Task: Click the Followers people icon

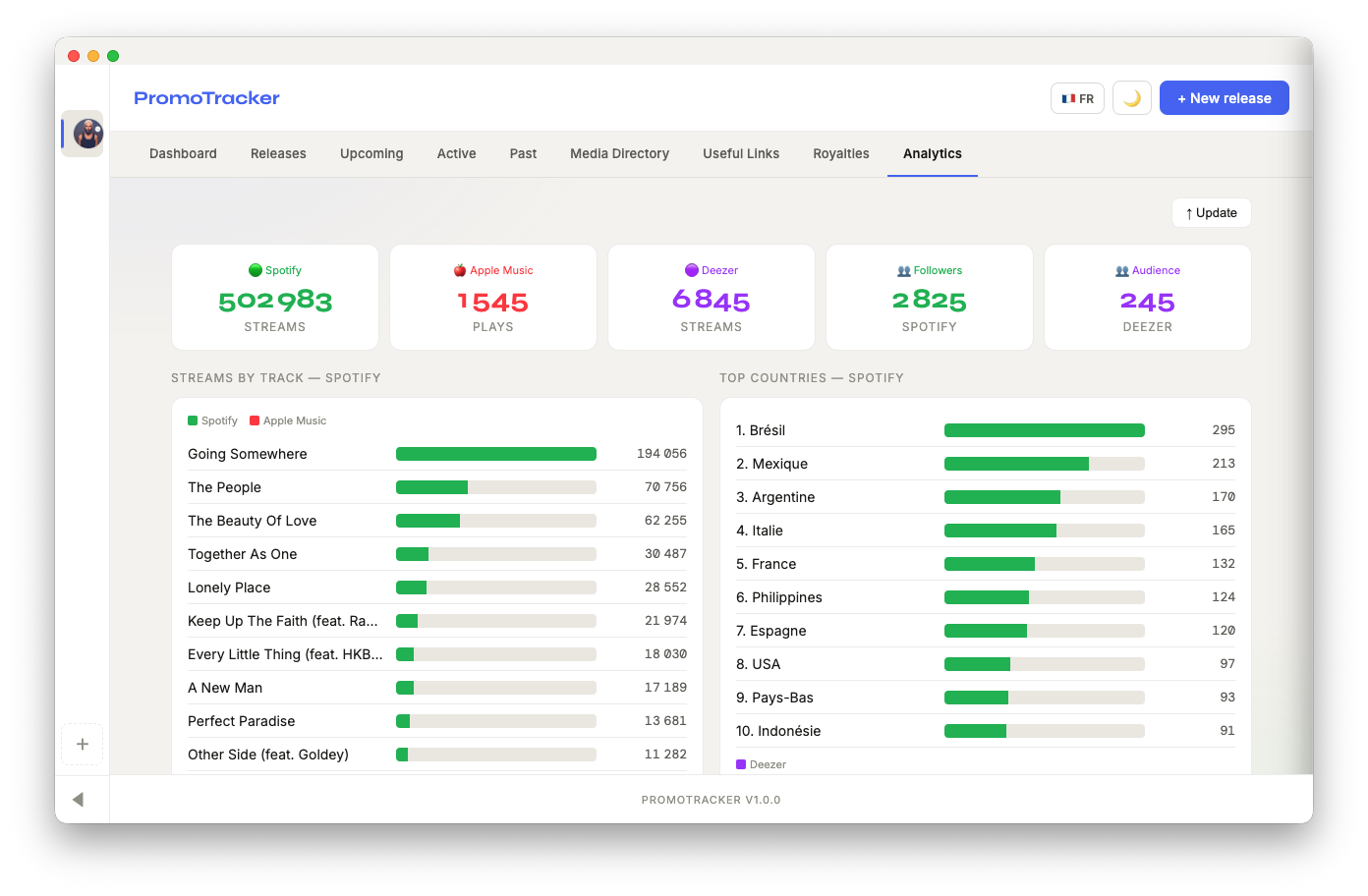Action: (904, 270)
